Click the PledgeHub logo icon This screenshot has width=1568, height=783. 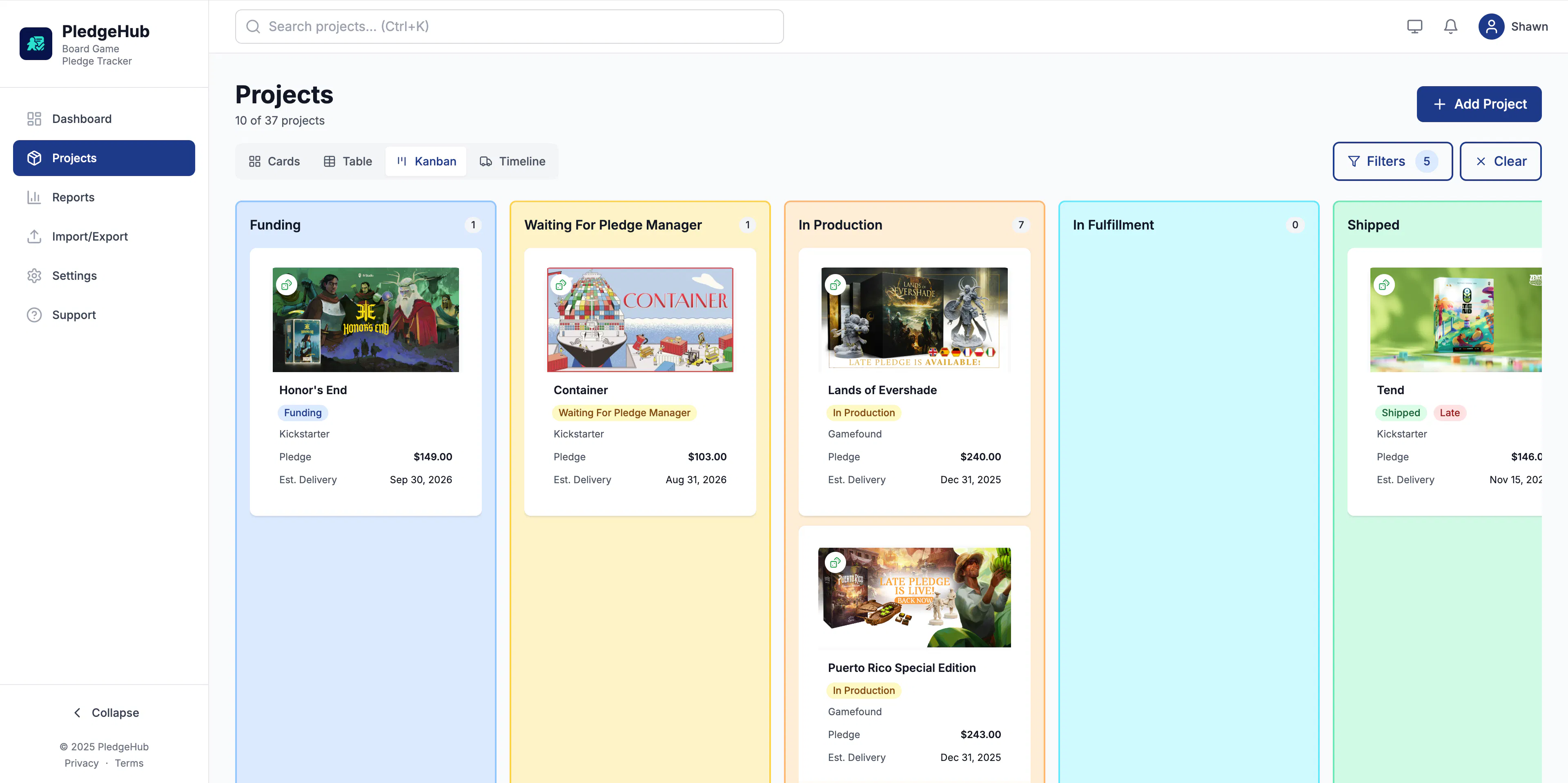36,43
